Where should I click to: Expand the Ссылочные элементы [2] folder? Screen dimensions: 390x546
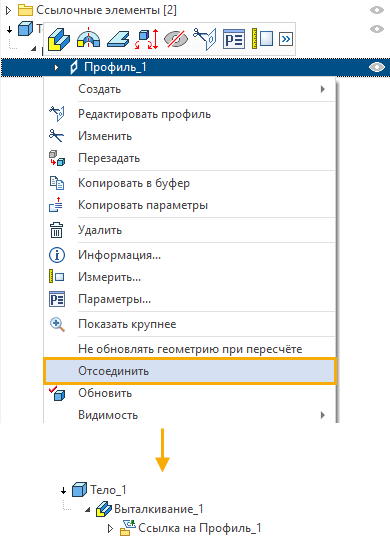click(x=9, y=10)
